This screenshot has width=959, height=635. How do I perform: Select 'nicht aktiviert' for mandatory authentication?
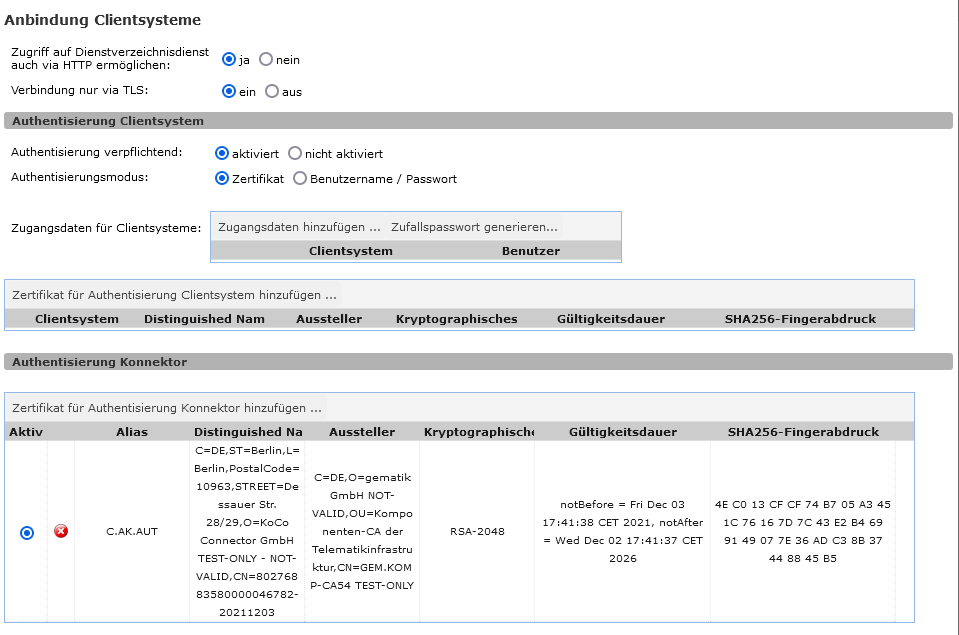point(295,154)
